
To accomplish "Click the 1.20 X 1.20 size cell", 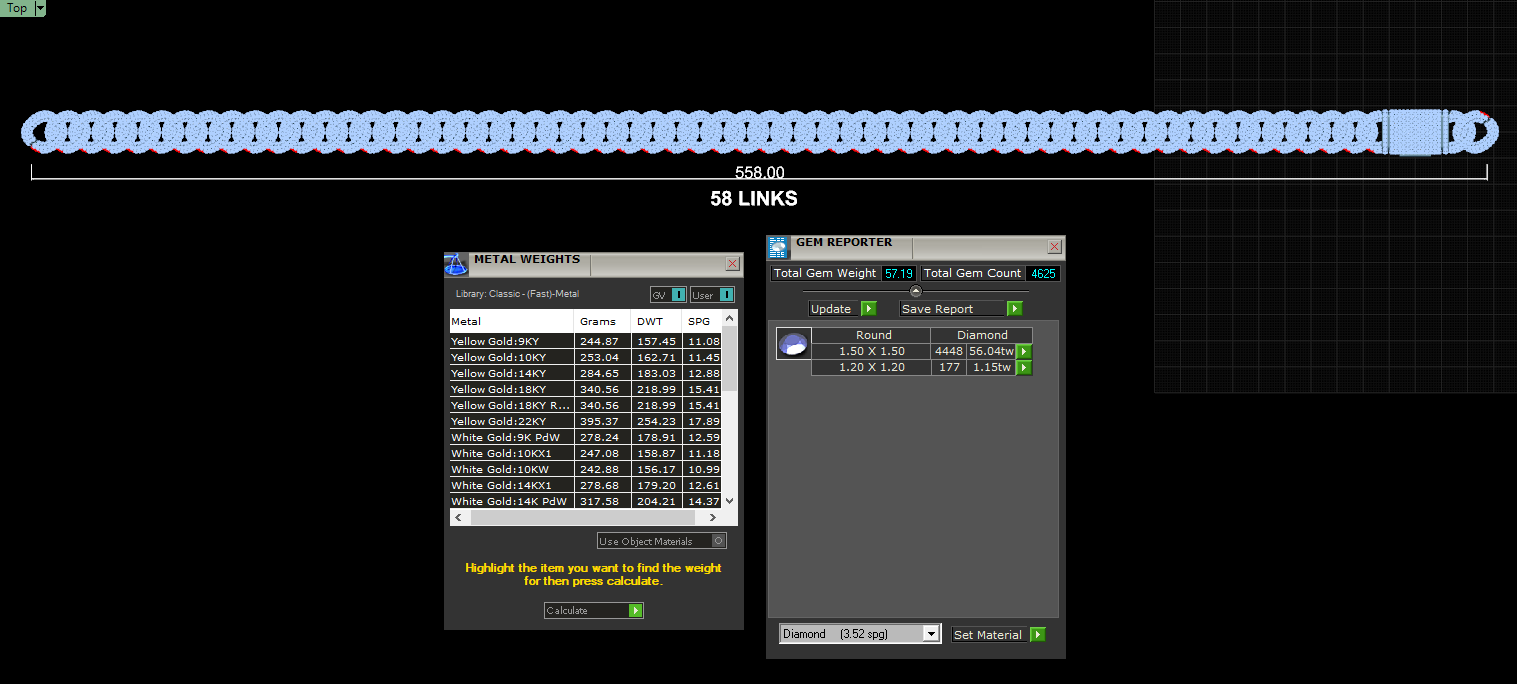I will click(871, 368).
